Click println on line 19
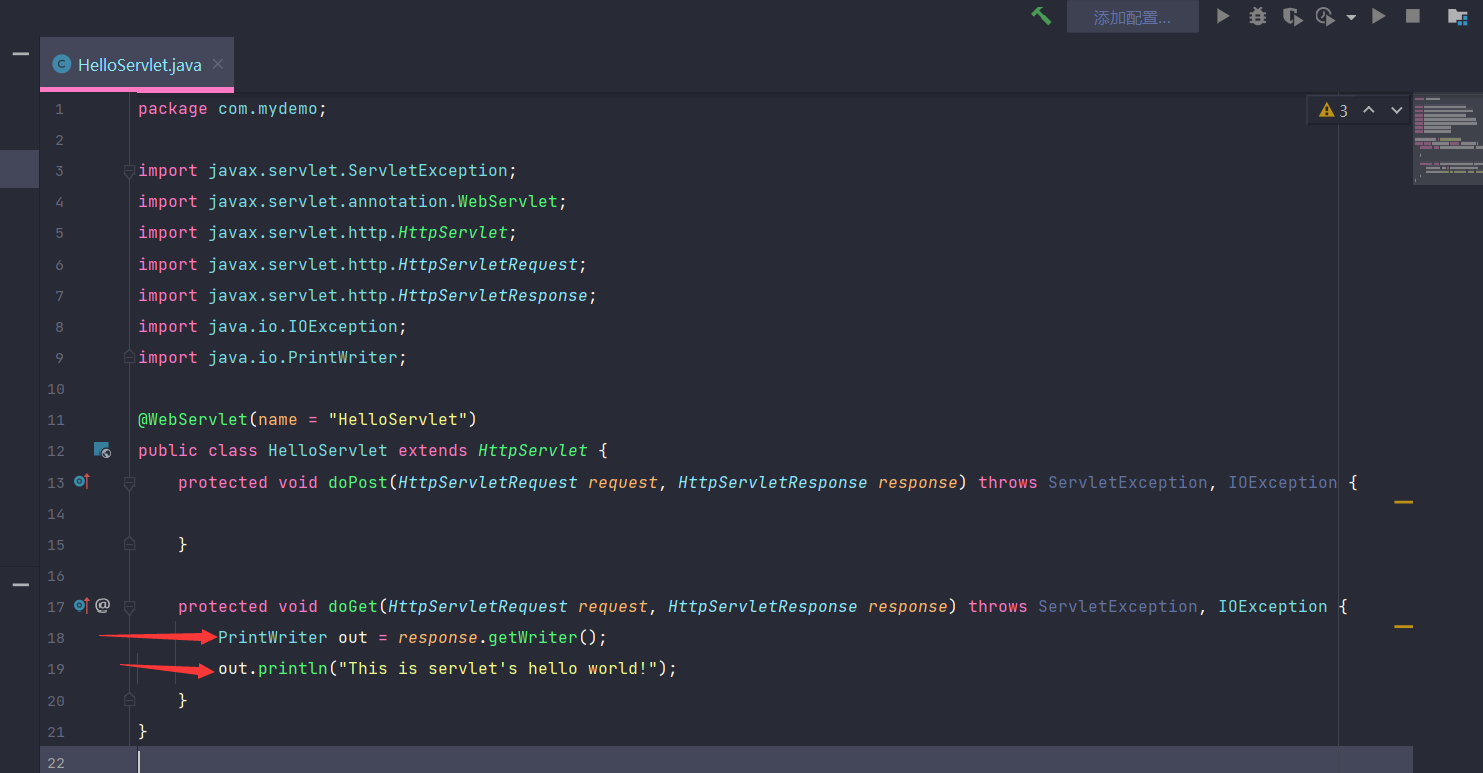The width and height of the screenshot is (1483, 773). [x=293, y=669]
